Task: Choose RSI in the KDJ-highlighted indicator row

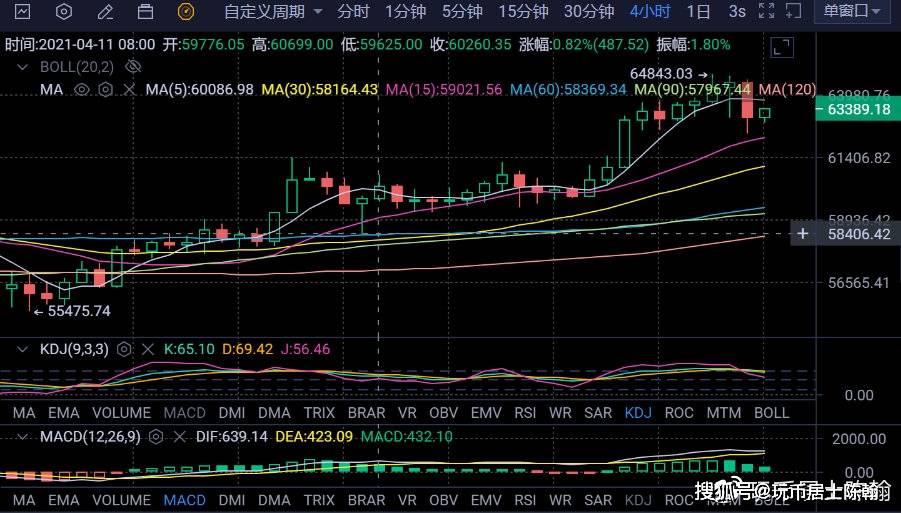Action: click(x=526, y=413)
